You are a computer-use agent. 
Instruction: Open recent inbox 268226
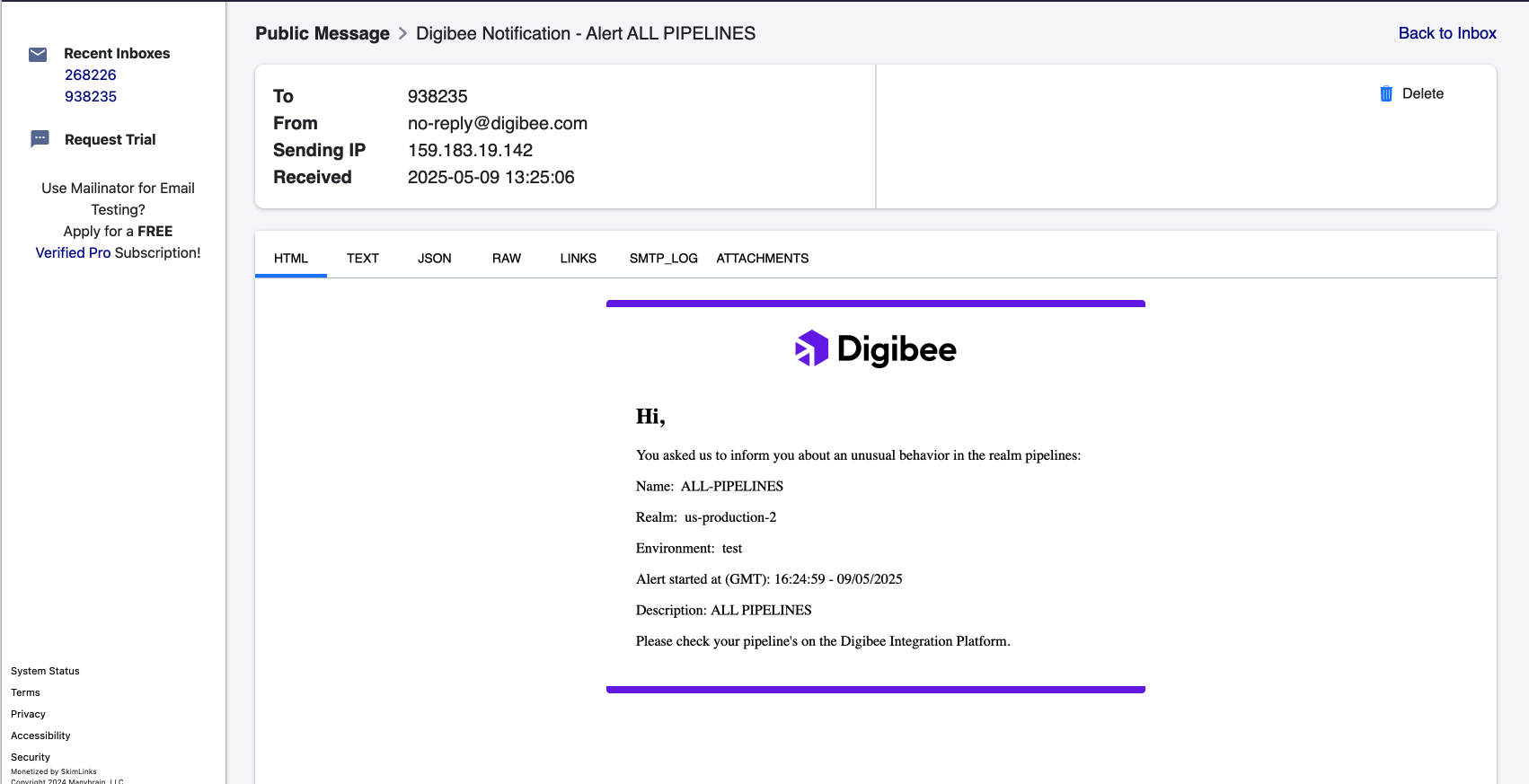point(91,75)
